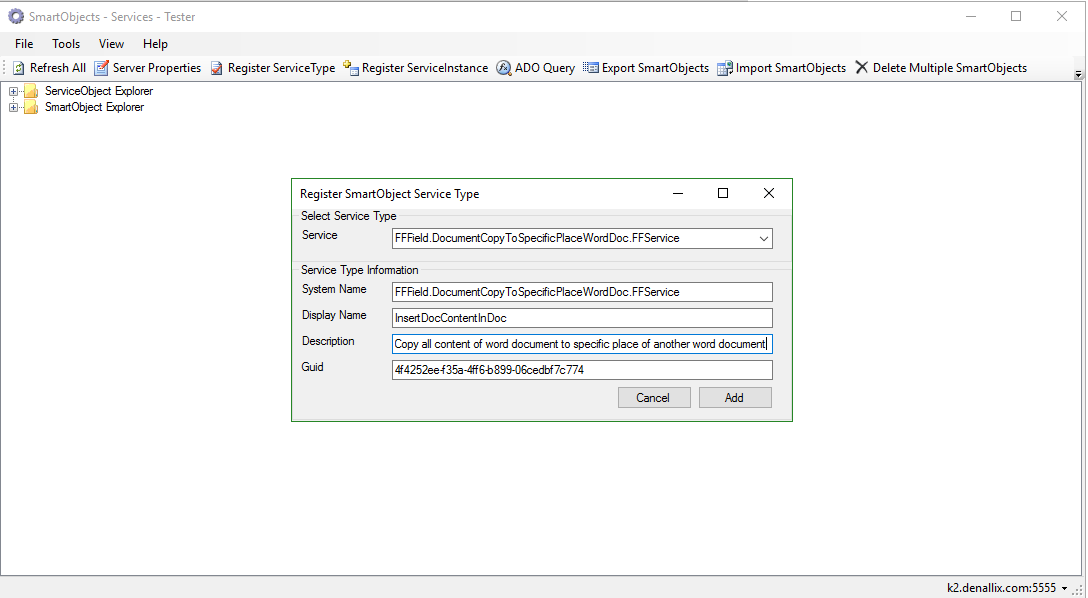The height and width of the screenshot is (598, 1088).
Task: Click into the Guid text field
Action: point(582,370)
